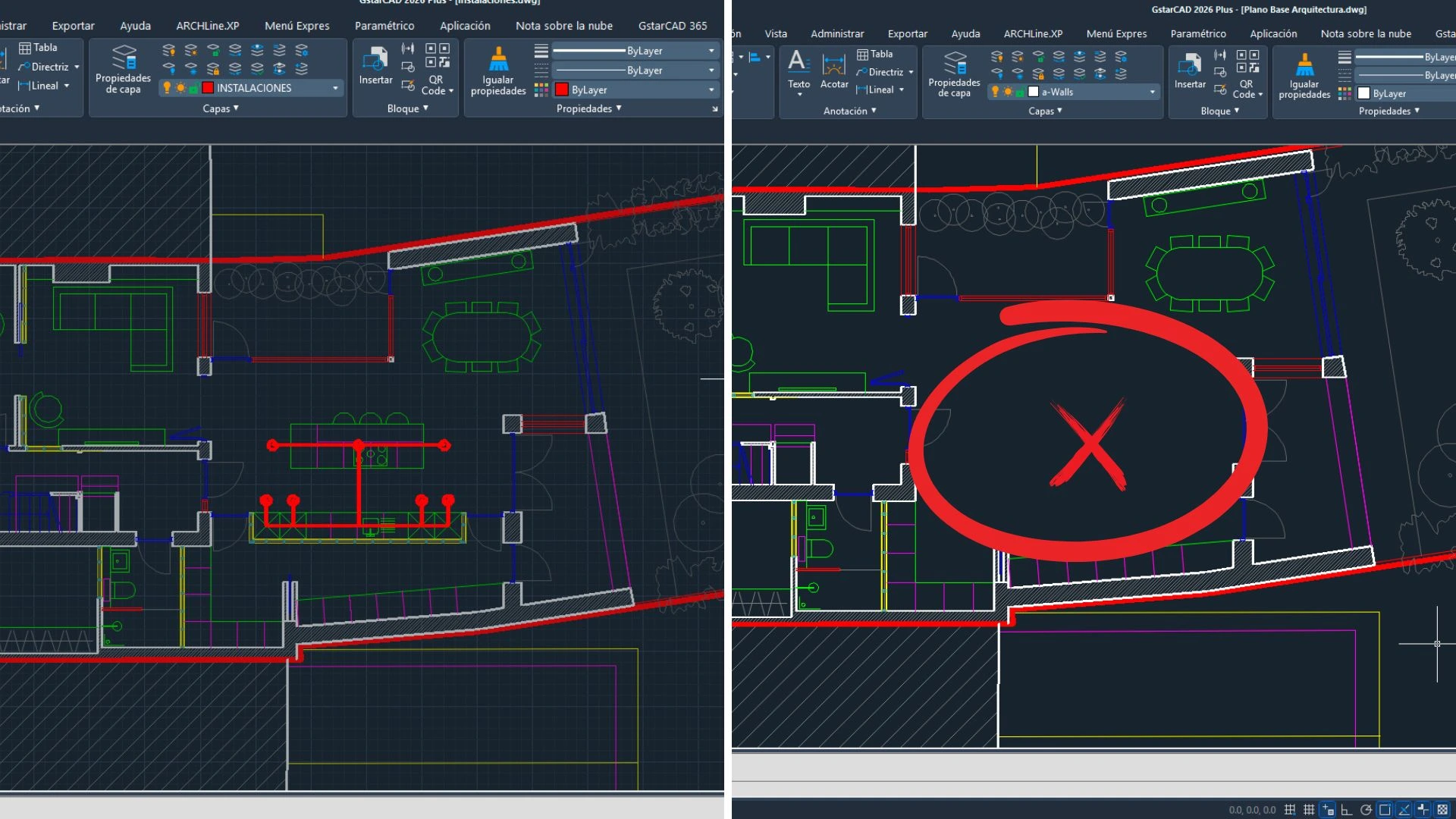
Task: Toggle grid display in status bar
Action: (1309, 810)
